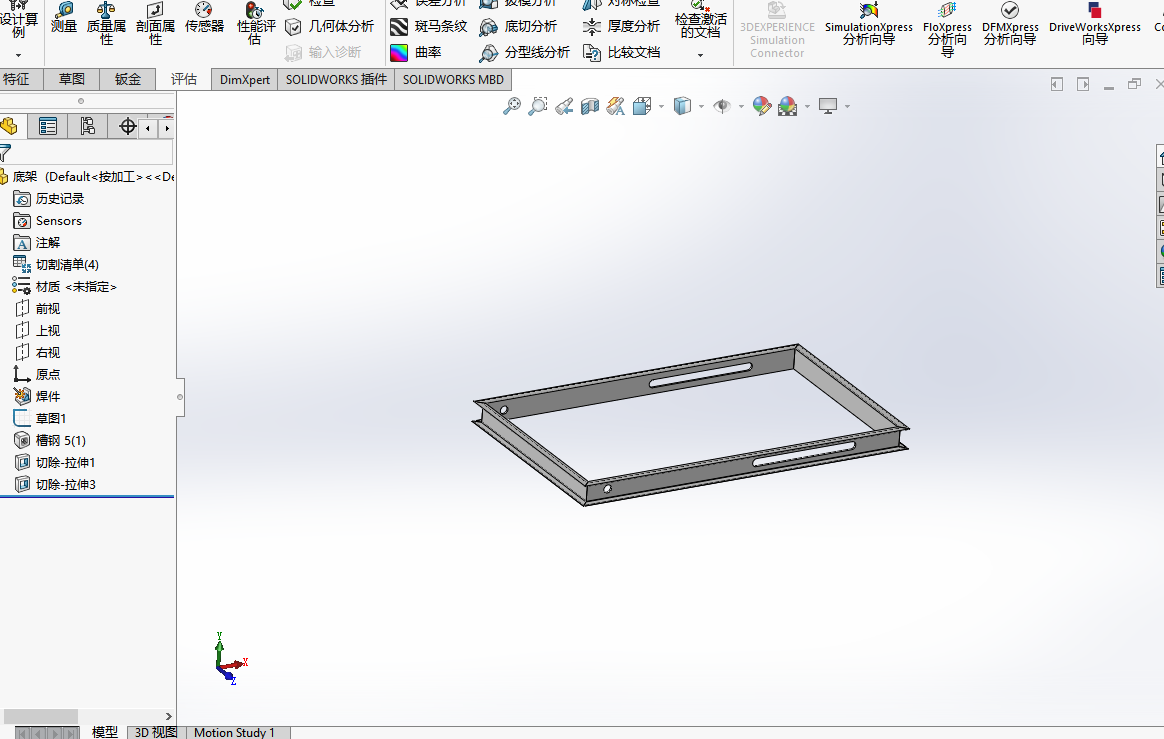The image size is (1164, 739).
Task: Click the right arrow of manager tabs
Action: point(166,128)
